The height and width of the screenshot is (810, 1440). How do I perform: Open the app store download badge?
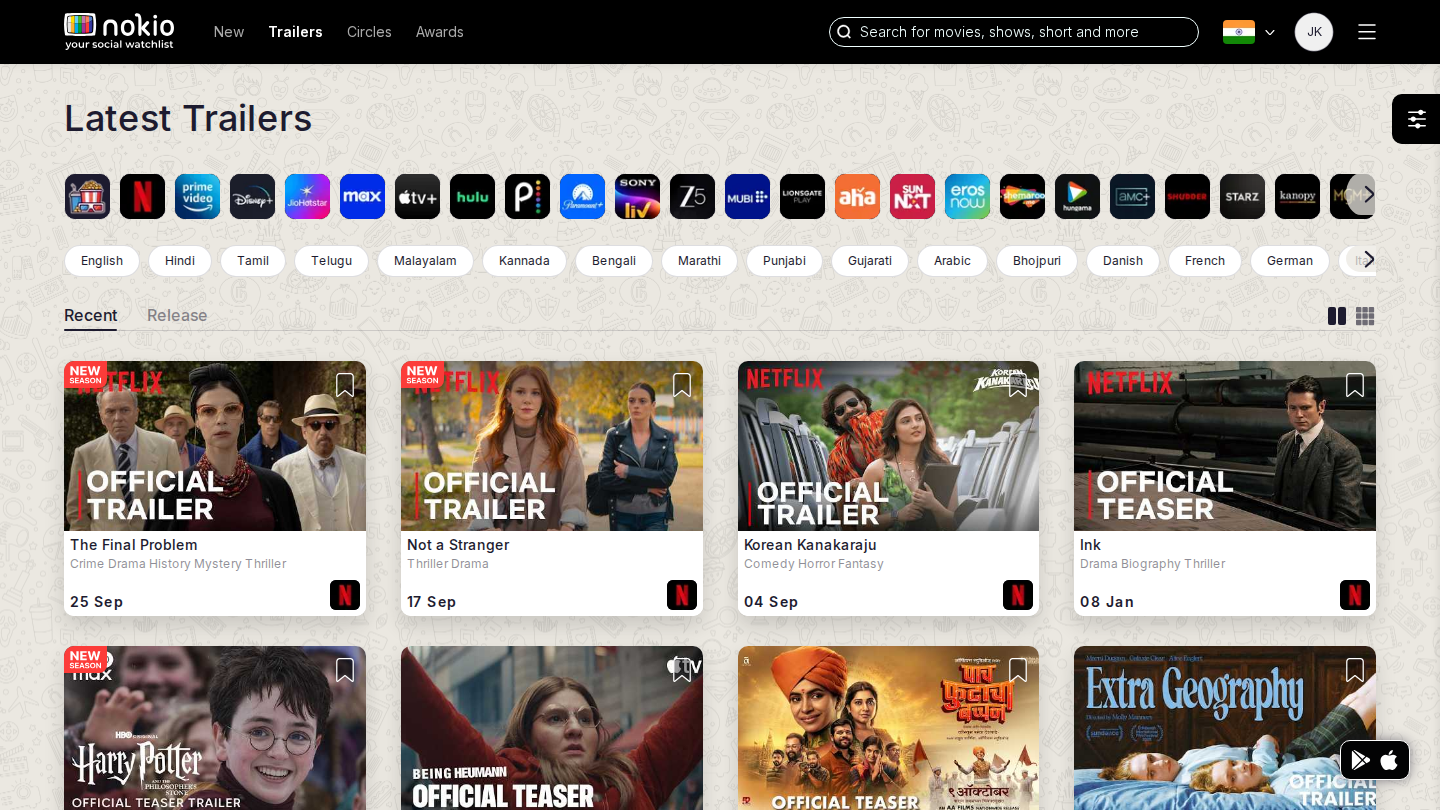[1375, 760]
